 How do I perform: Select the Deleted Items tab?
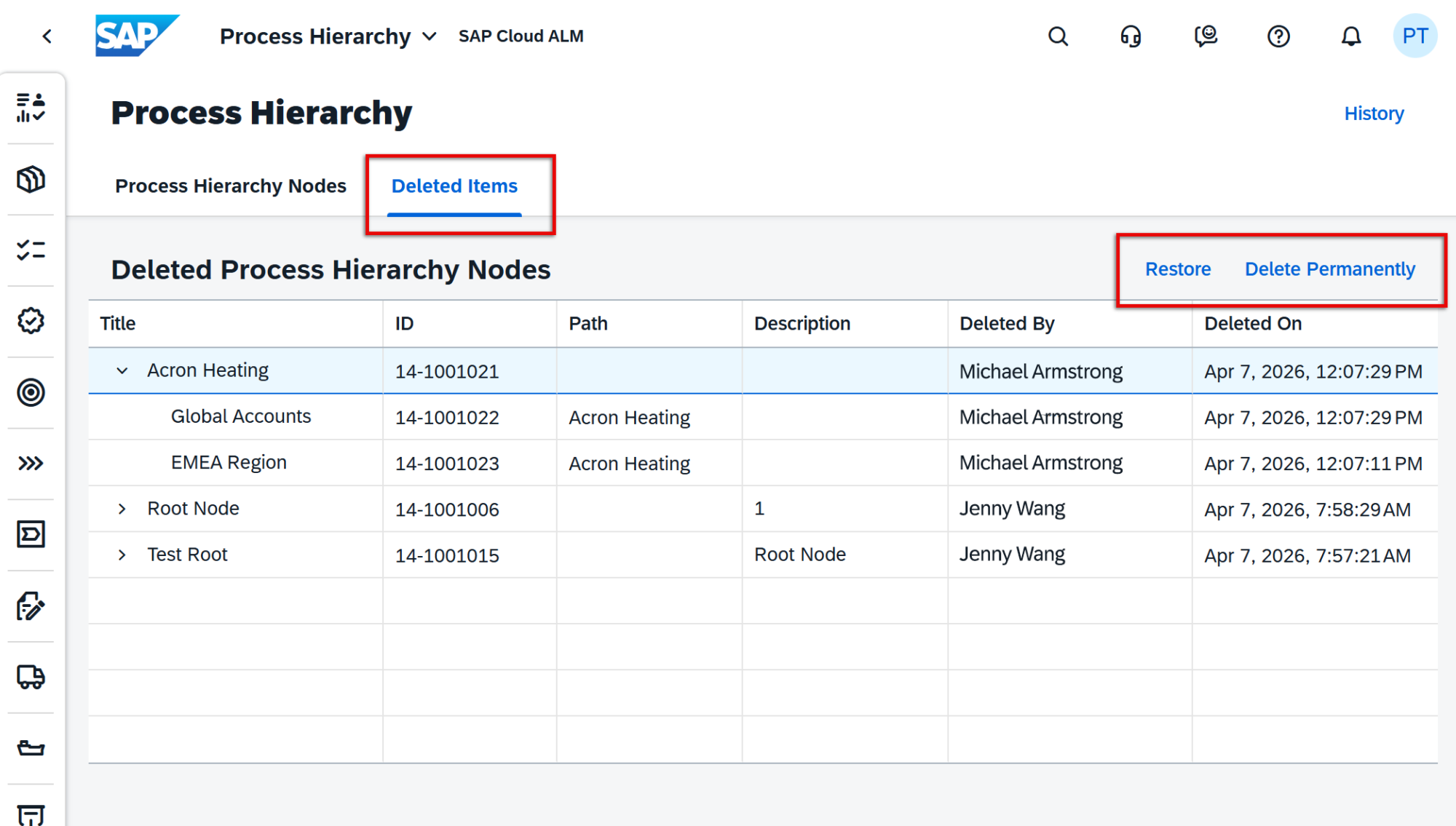coord(454,186)
